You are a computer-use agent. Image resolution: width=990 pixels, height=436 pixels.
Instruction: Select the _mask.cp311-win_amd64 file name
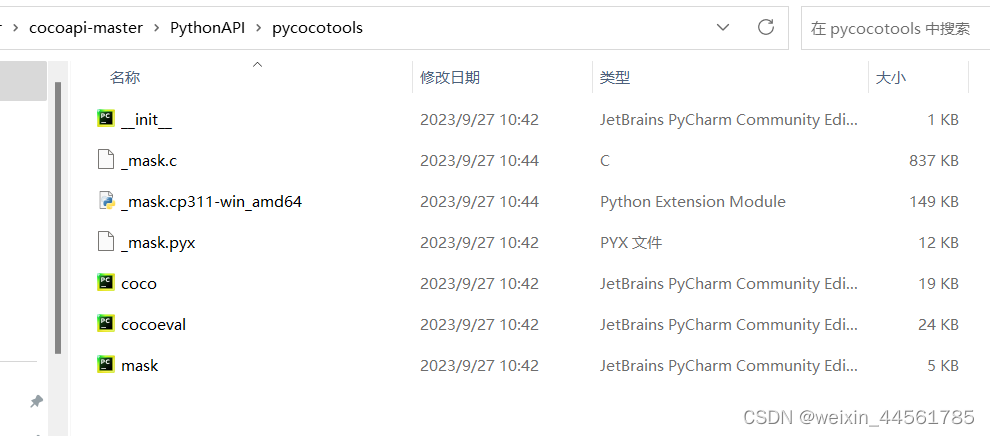(212, 202)
